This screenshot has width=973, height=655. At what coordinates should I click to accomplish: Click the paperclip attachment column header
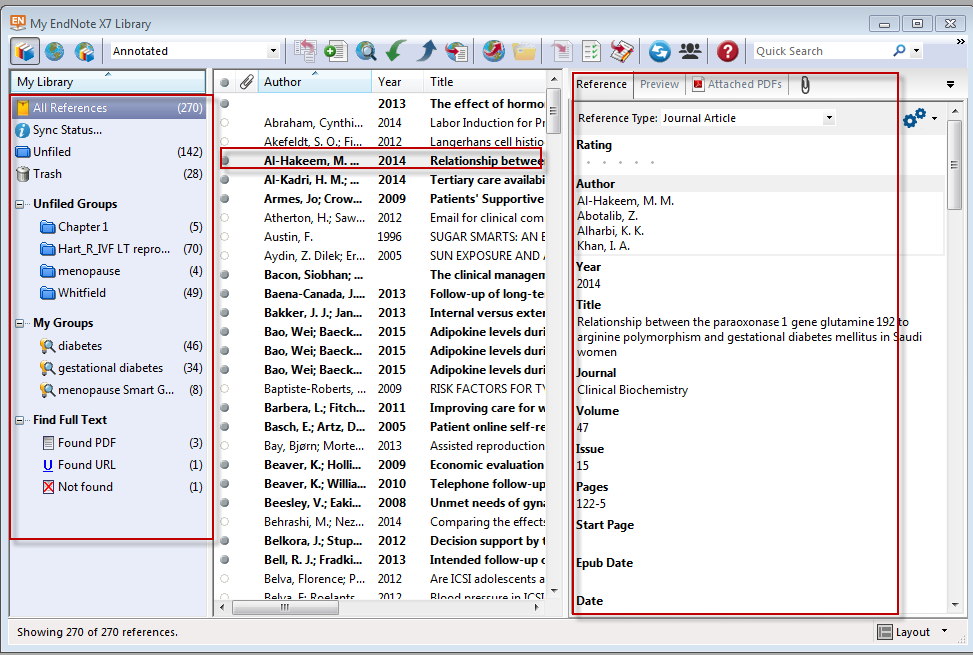click(x=247, y=82)
